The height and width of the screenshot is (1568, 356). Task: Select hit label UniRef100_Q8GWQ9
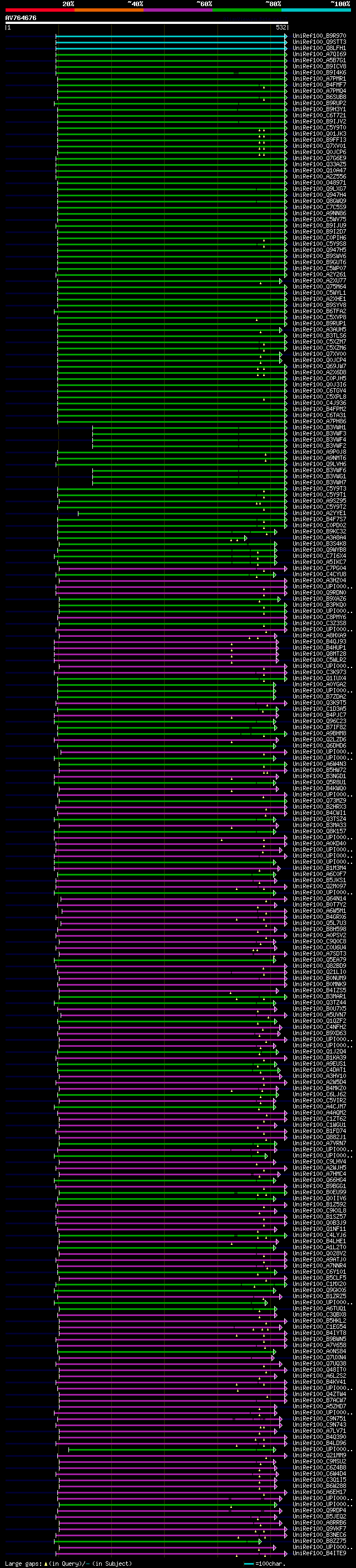319,201
